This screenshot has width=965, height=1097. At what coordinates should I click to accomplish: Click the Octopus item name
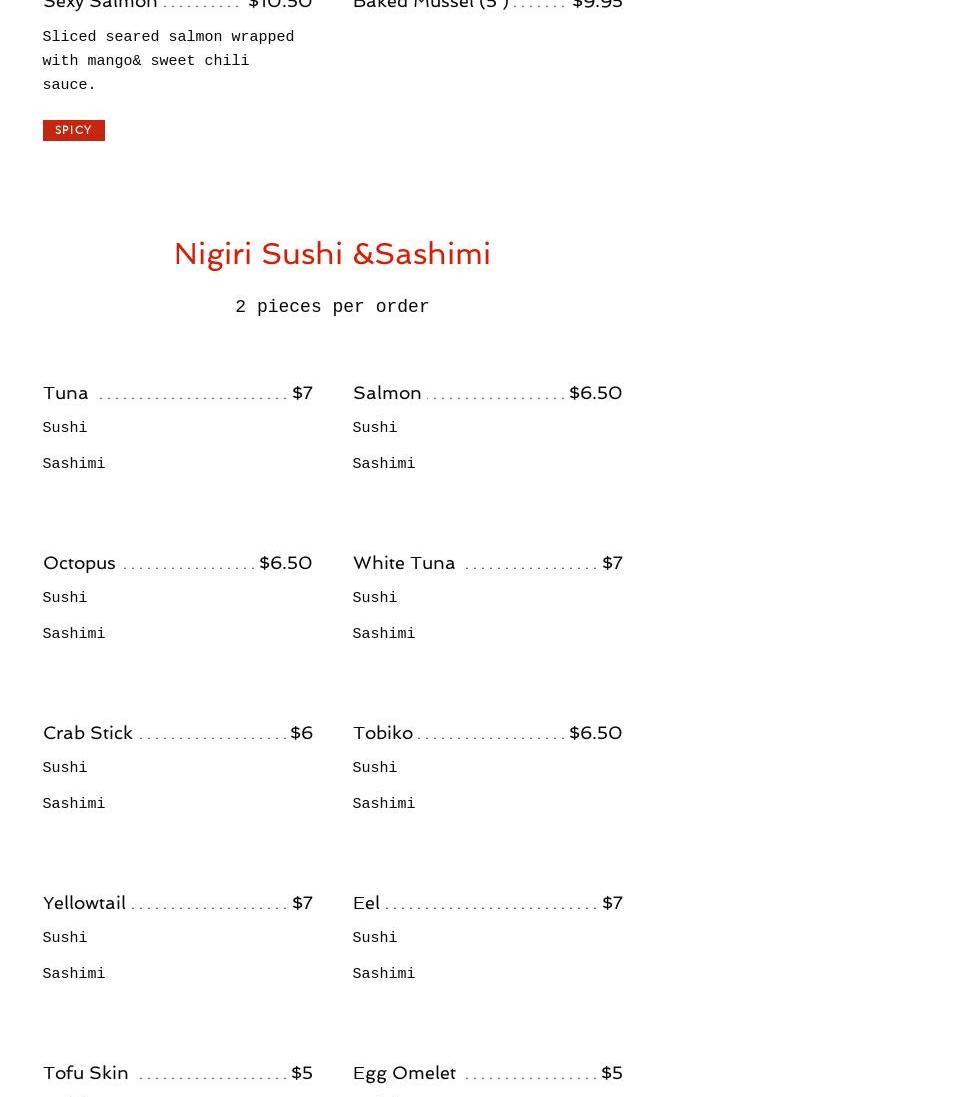tap(79, 563)
